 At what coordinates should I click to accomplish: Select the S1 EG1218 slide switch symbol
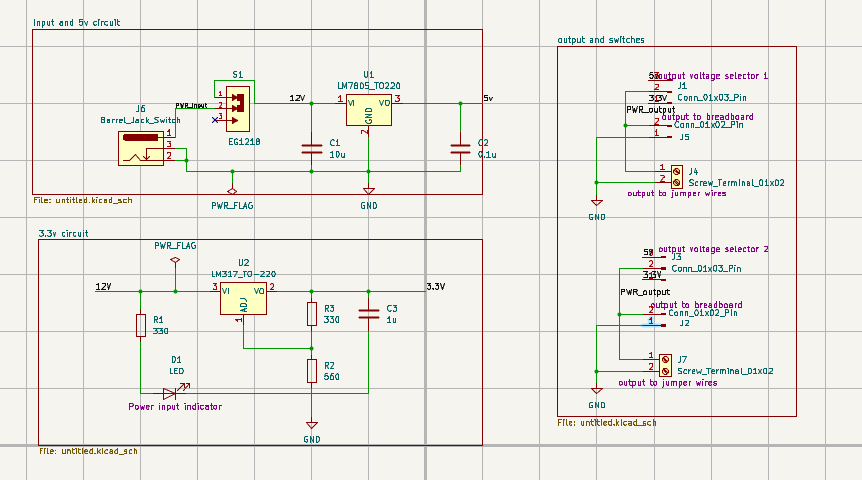(x=238, y=109)
